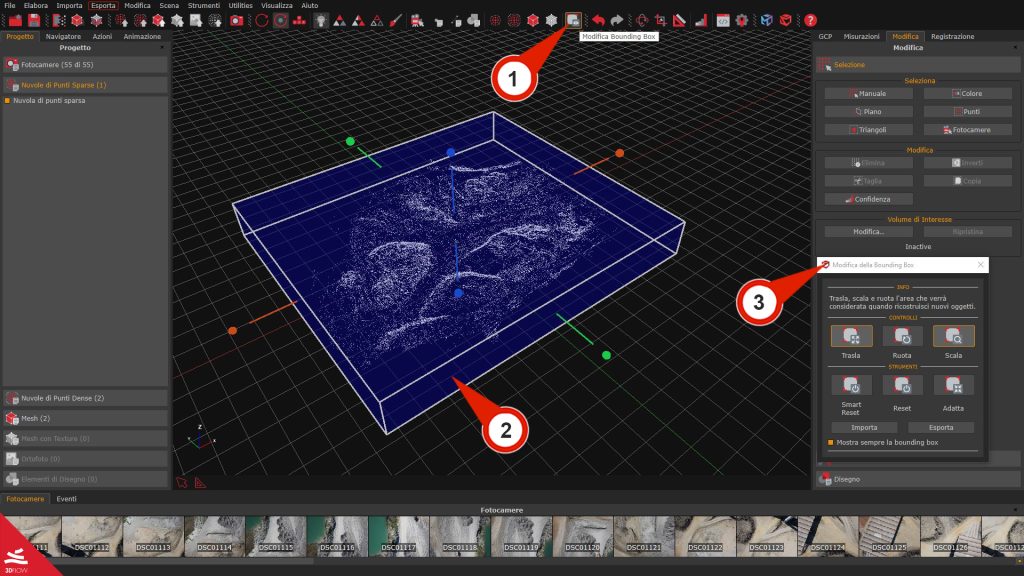Undo with the red left-arrow icon
This screenshot has height=576, width=1024.
coord(598,21)
